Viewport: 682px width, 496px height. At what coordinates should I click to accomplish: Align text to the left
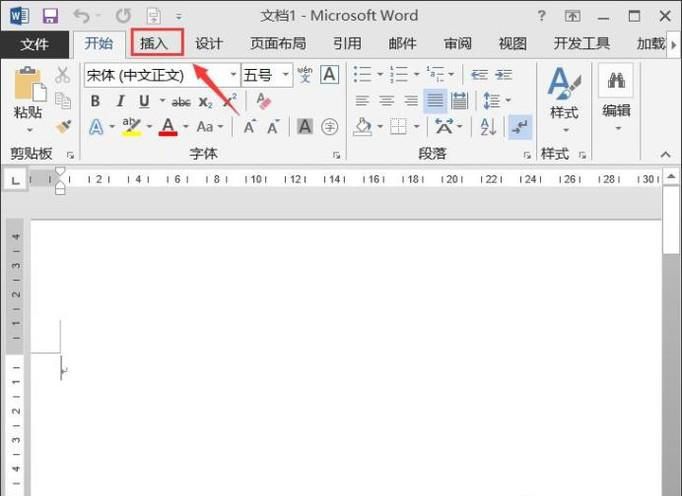coord(362,101)
